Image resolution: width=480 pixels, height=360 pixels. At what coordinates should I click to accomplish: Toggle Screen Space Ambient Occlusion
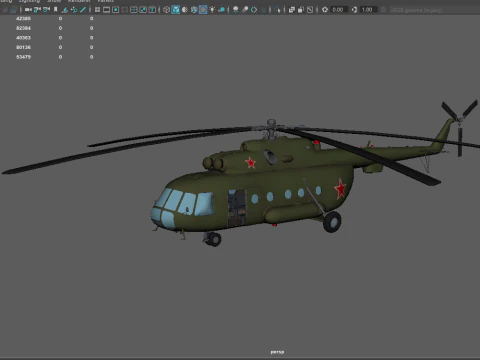[236, 10]
